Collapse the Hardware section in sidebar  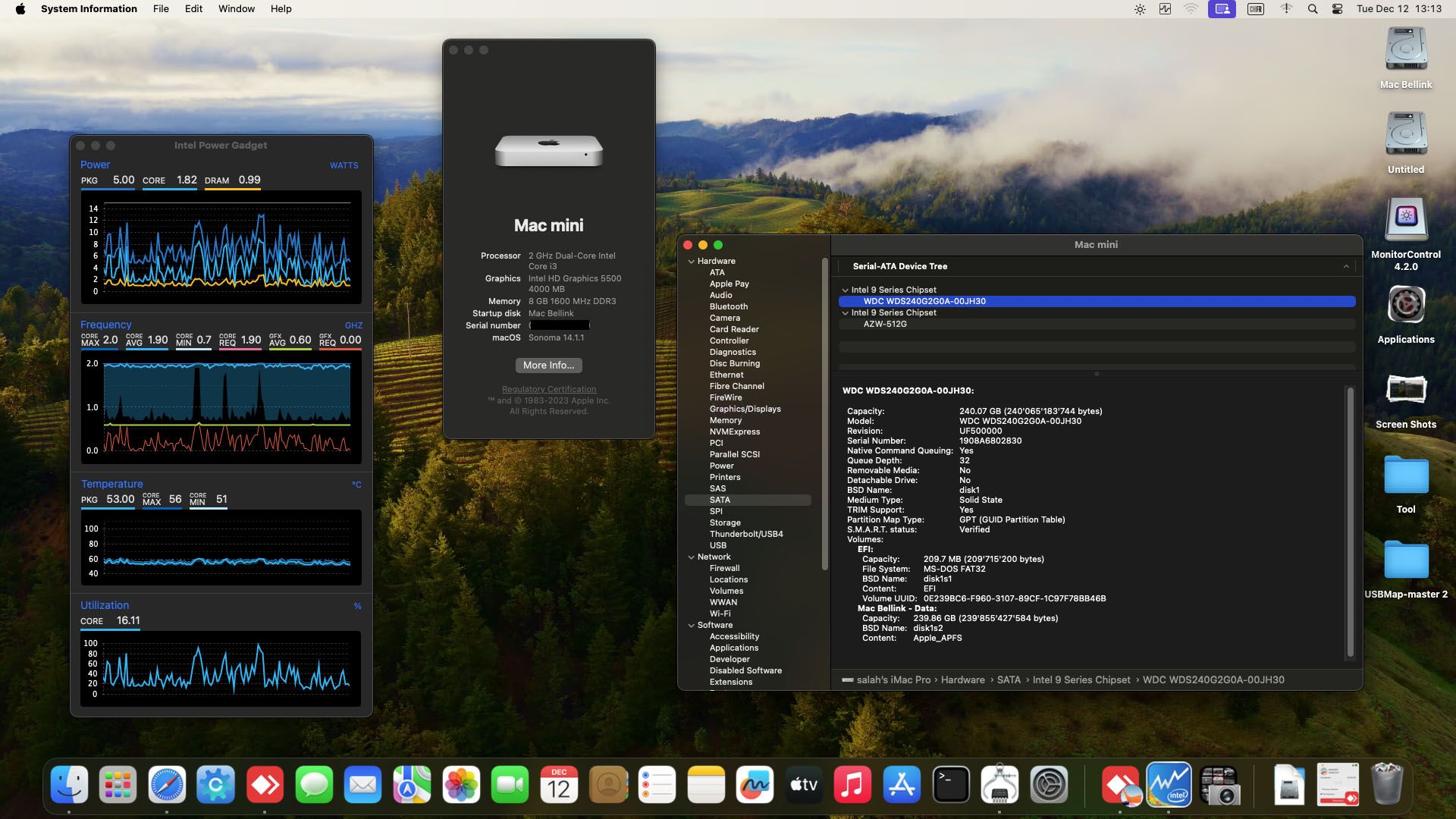point(691,261)
